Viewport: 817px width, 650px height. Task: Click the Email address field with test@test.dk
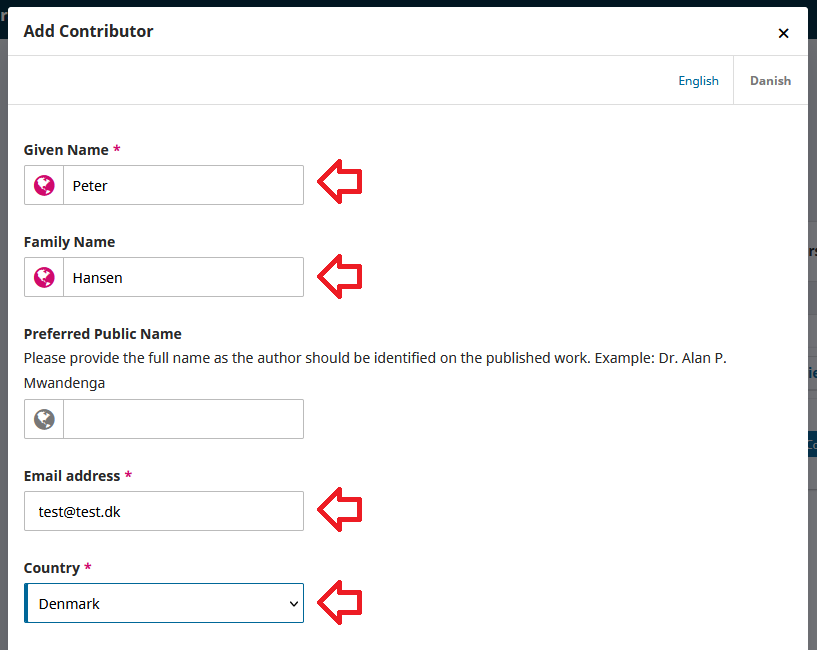(164, 511)
